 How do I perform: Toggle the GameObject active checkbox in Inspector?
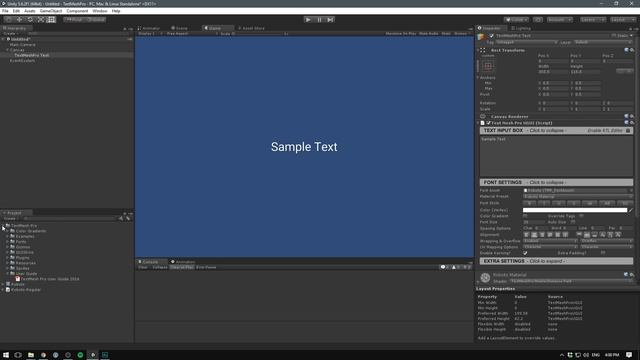pyautogui.click(x=491, y=36)
